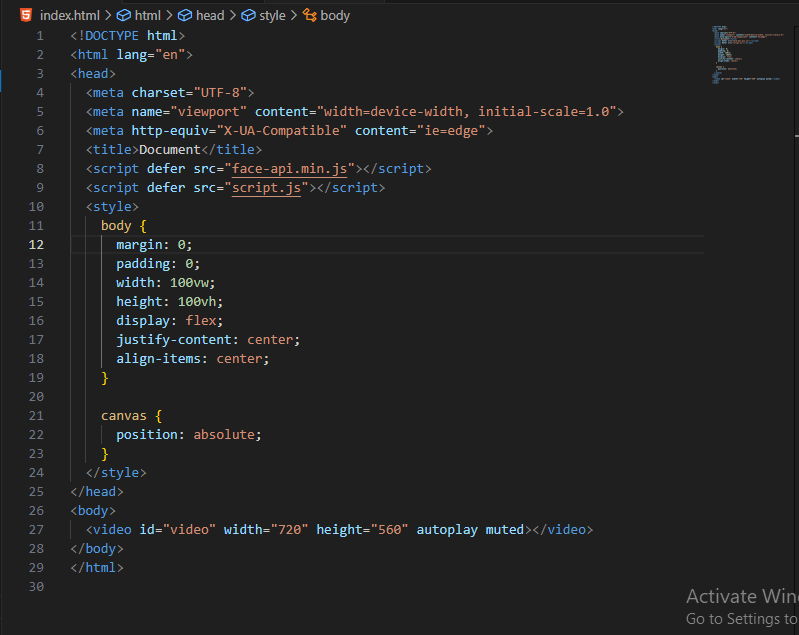Click the cube icon beside style breadcrumb
Image resolution: width=799 pixels, height=635 pixels.
(x=248, y=16)
